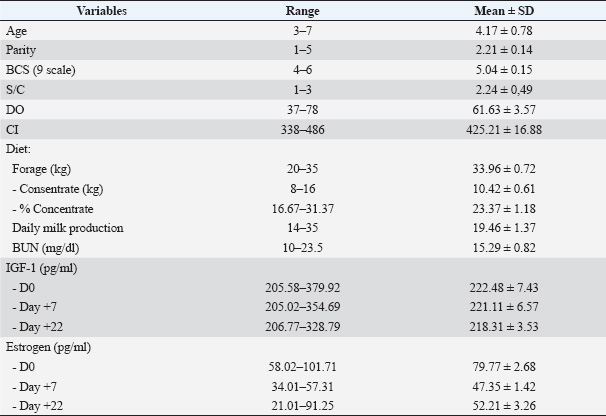Click the Forage (kg) row label
Image resolution: width=606 pixels, height=416 pixels.
coord(41,168)
